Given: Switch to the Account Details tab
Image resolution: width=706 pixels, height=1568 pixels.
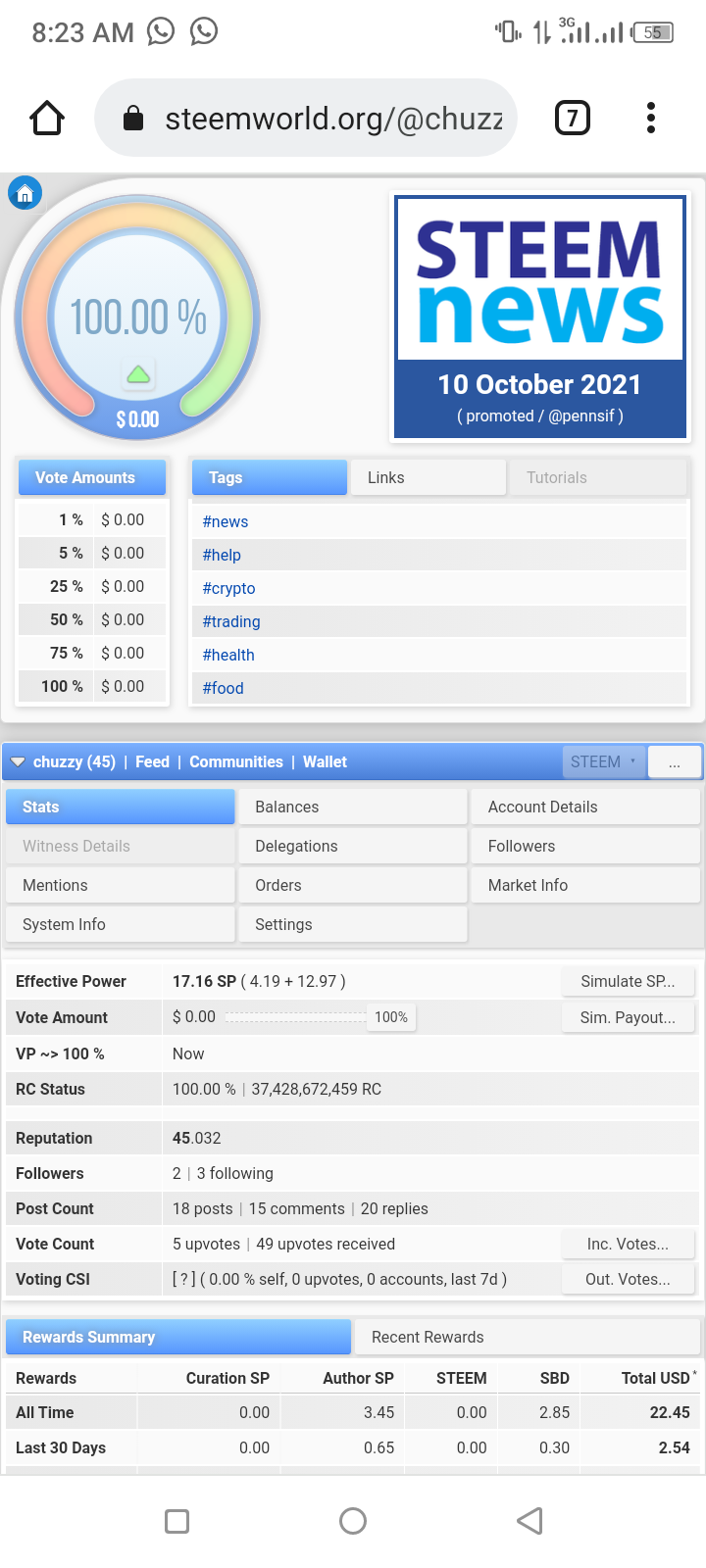Looking at the screenshot, I should point(585,807).
